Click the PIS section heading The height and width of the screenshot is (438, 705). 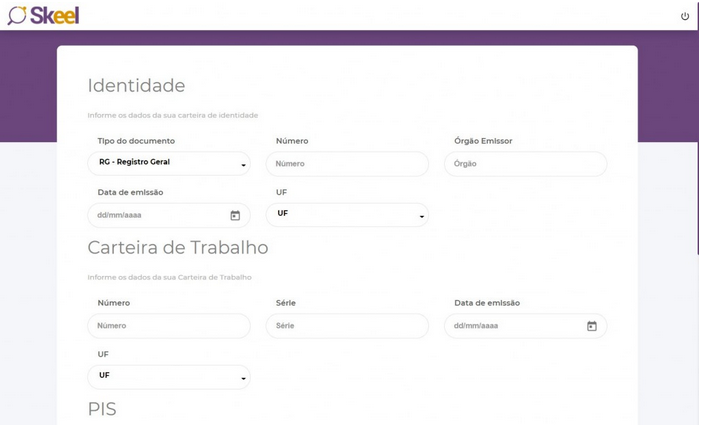click(x=102, y=409)
